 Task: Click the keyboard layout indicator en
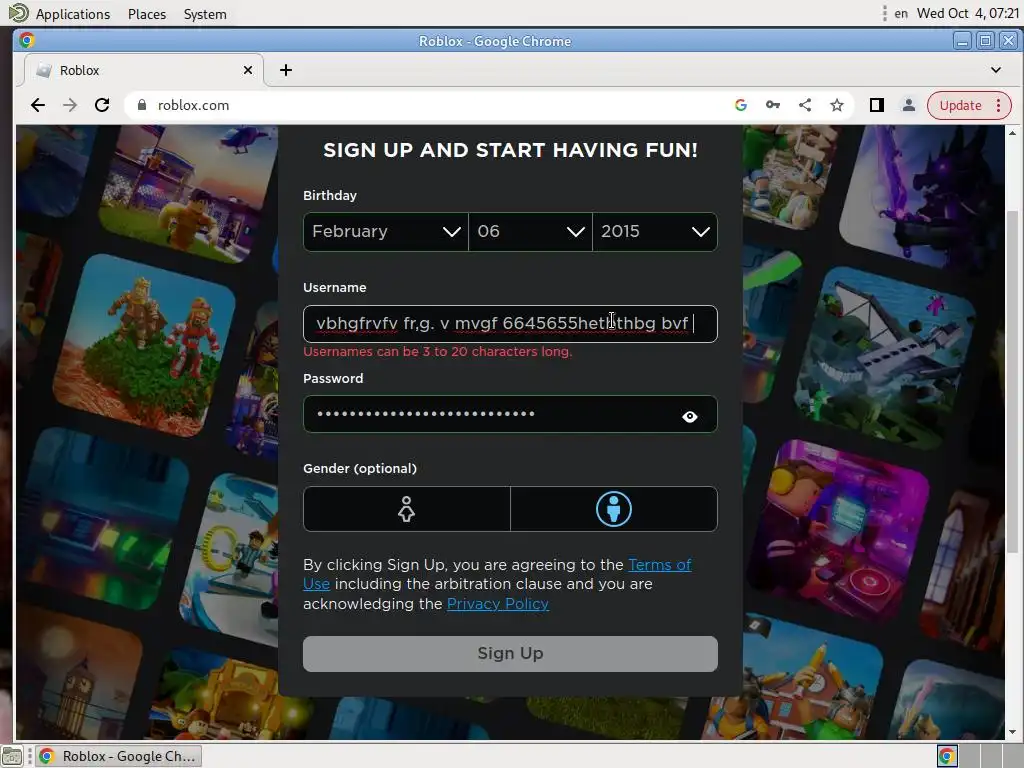901,13
